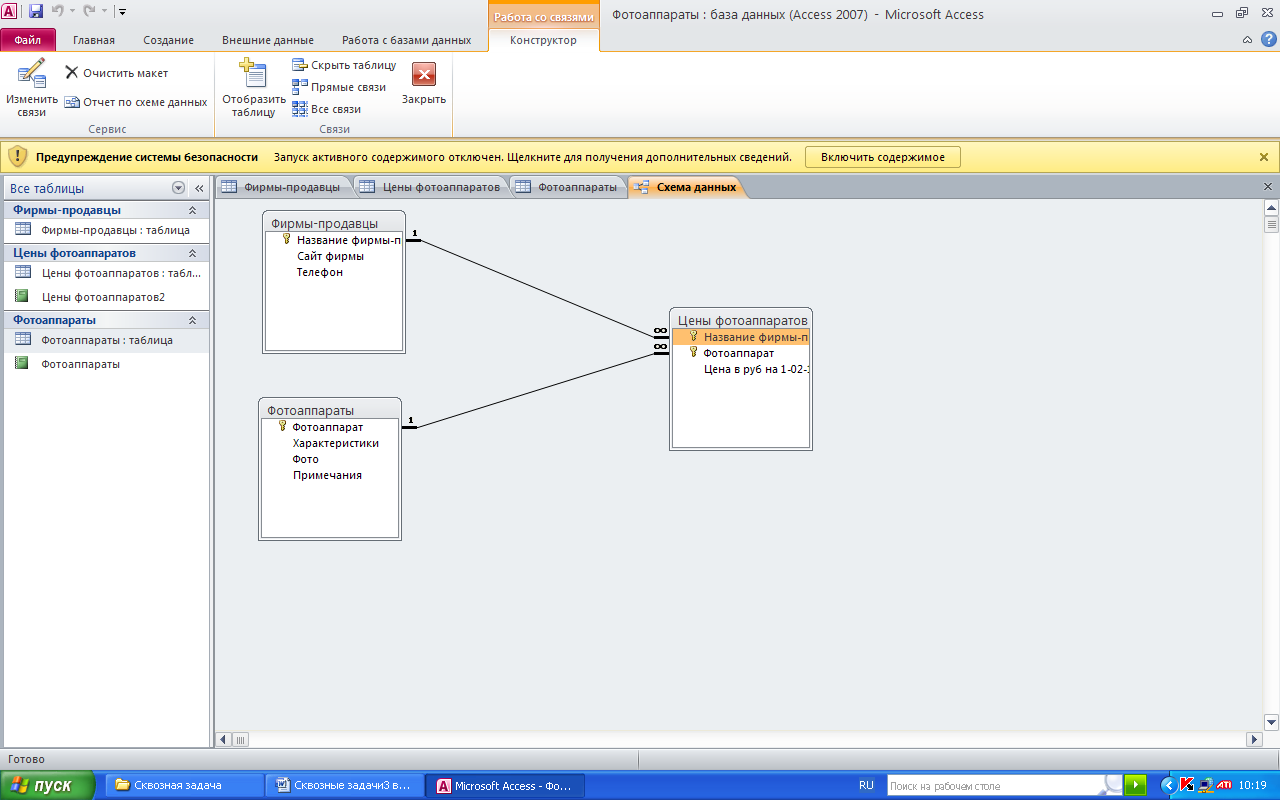Click the security warning shield icon

tap(17, 157)
